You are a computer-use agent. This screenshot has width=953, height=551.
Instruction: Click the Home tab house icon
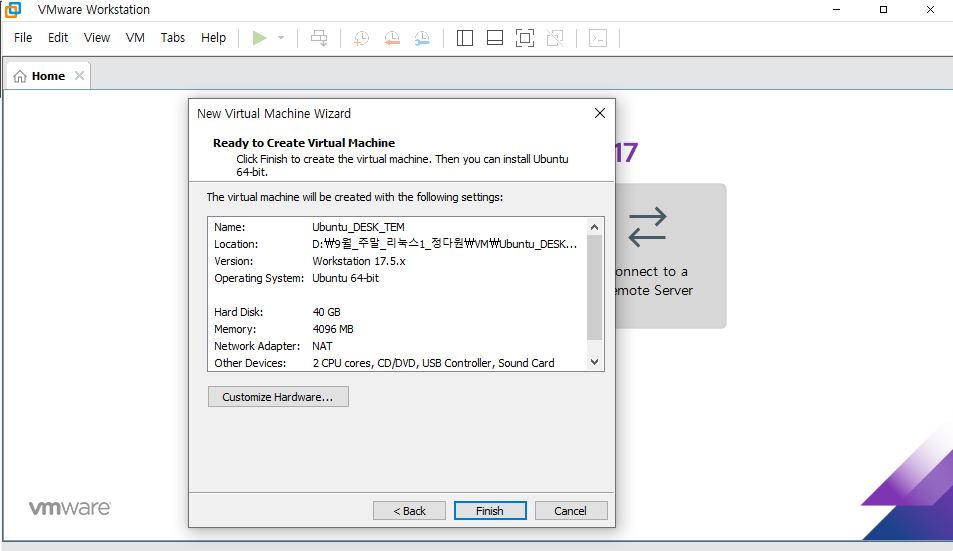pyautogui.click(x=20, y=76)
